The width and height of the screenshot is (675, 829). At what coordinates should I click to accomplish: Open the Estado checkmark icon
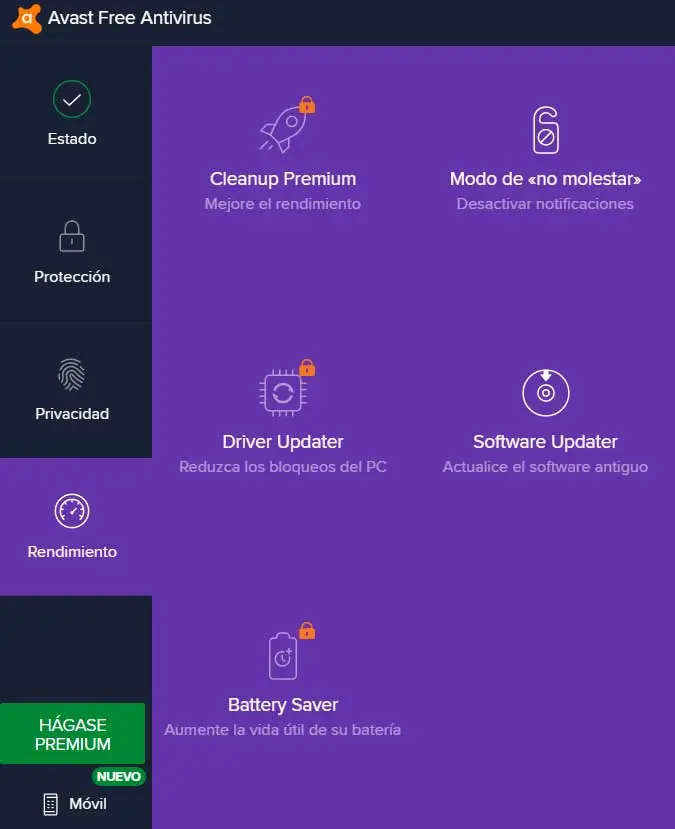click(x=72, y=99)
